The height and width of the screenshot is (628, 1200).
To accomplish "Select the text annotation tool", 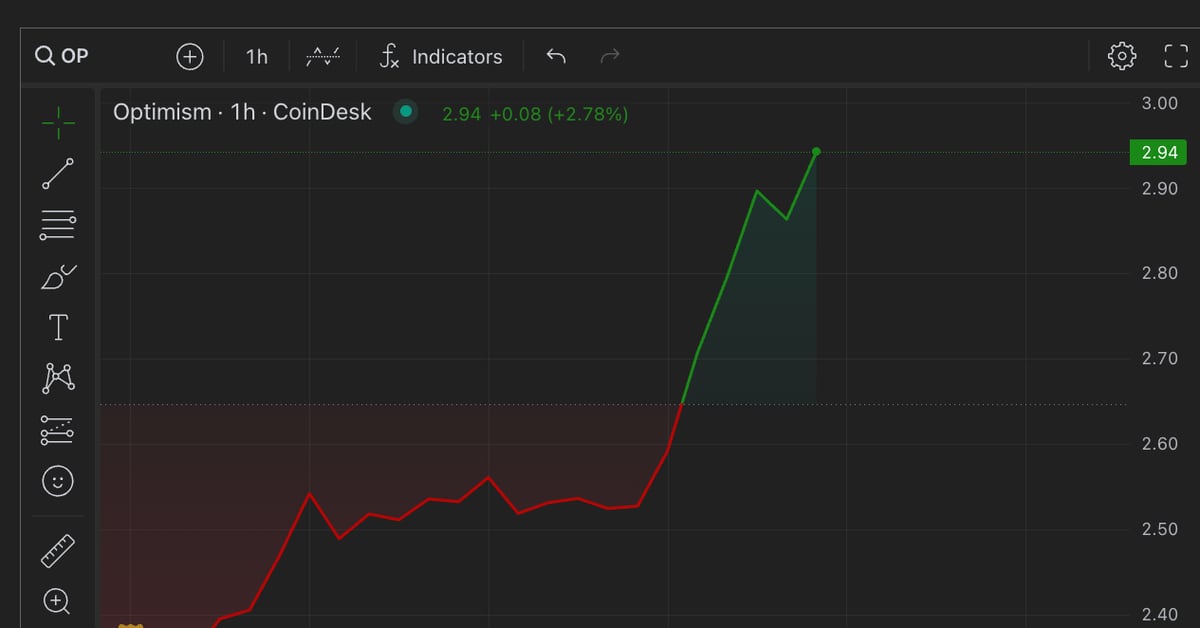I will (58, 327).
